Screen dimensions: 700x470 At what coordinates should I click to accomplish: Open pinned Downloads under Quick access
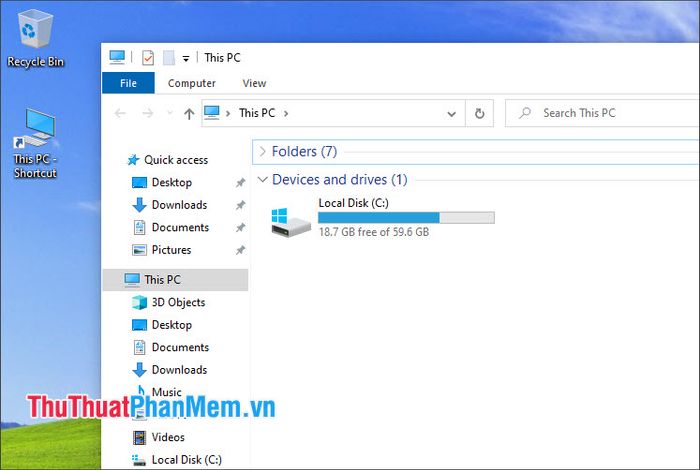coord(179,204)
